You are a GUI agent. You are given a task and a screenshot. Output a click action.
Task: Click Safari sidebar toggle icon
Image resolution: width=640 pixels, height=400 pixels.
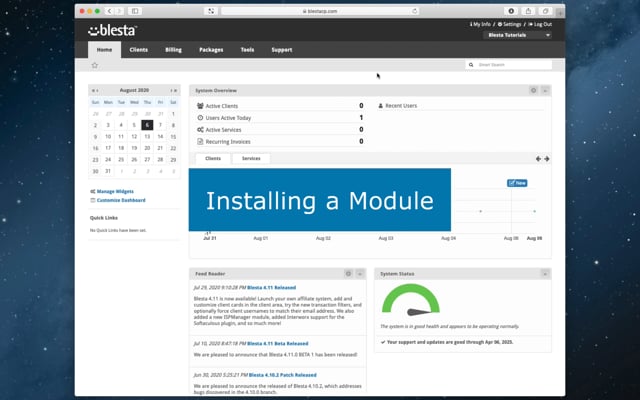(x=135, y=10)
